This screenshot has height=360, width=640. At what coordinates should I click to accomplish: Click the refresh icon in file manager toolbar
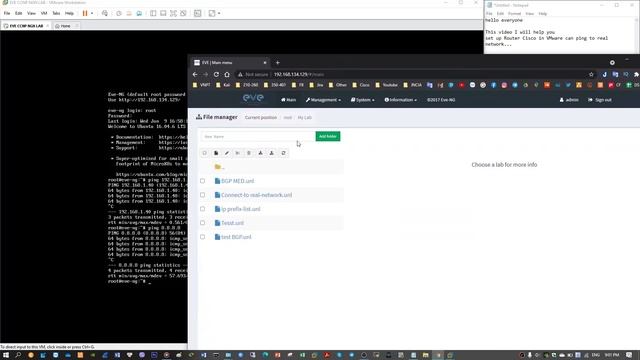coord(283,153)
